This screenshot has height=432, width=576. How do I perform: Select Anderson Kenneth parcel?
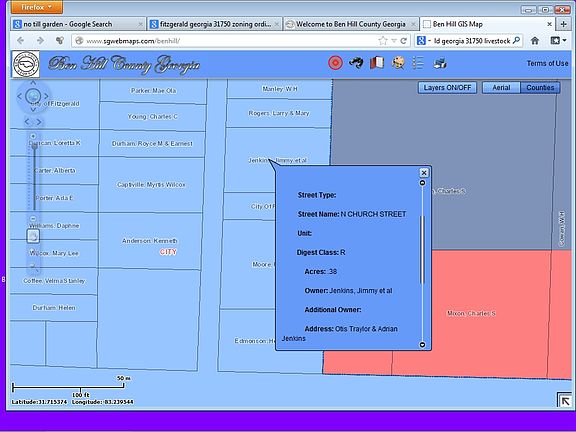[x=150, y=241]
